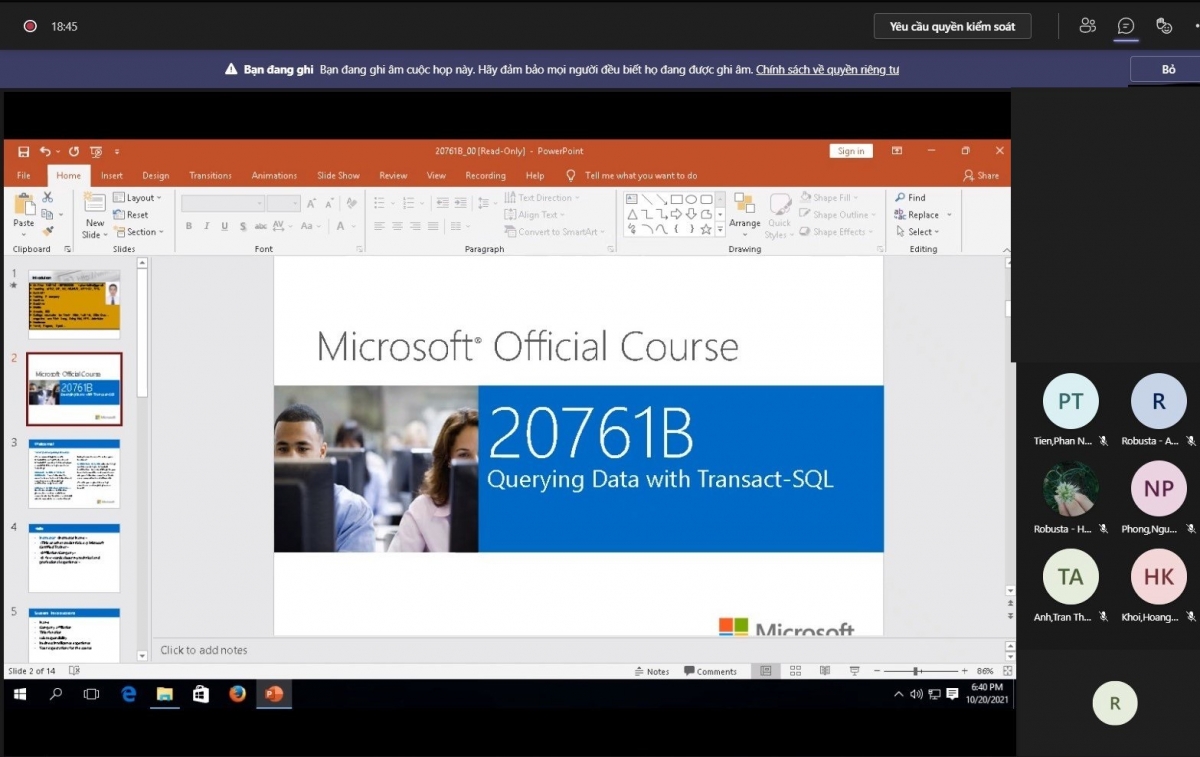Click the Format Painter brush icon
1200x757 pixels.
[x=48, y=231]
